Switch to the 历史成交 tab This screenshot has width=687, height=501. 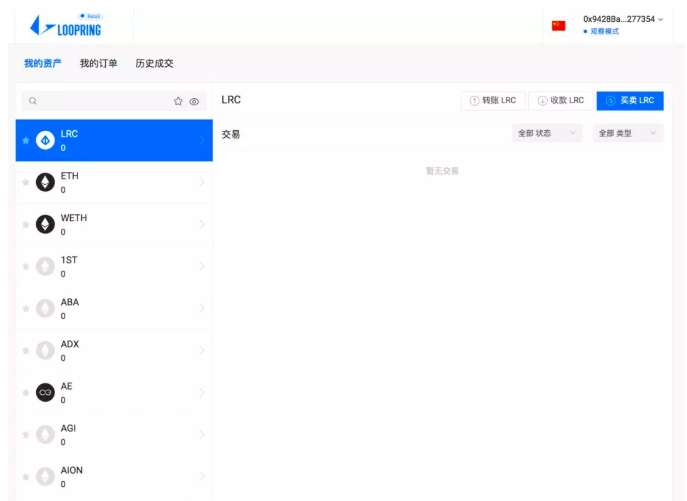coord(154,64)
